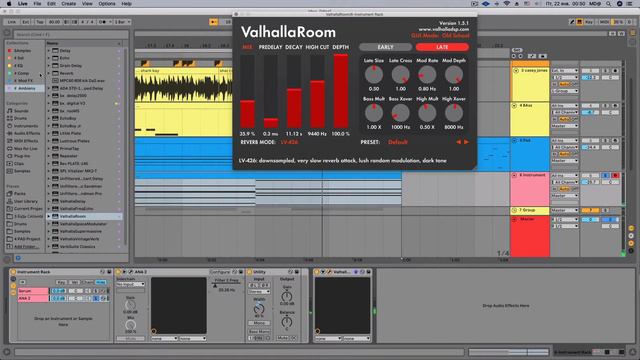Expand the ValhallaRoom item in the browser

pyautogui.click(x=49, y=216)
